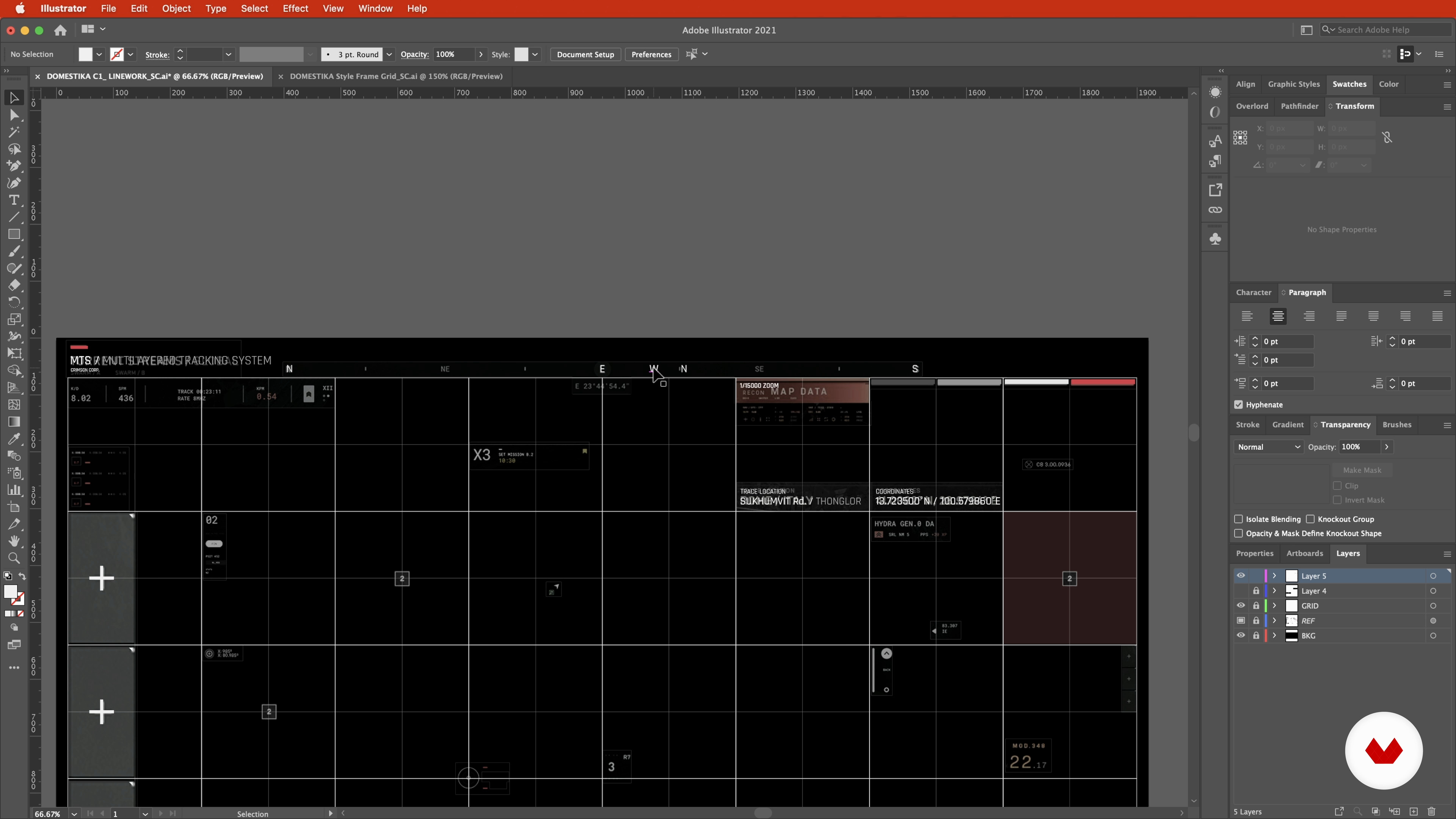The height and width of the screenshot is (819, 1456).
Task: Expand the BKG layer tree
Action: click(1274, 635)
